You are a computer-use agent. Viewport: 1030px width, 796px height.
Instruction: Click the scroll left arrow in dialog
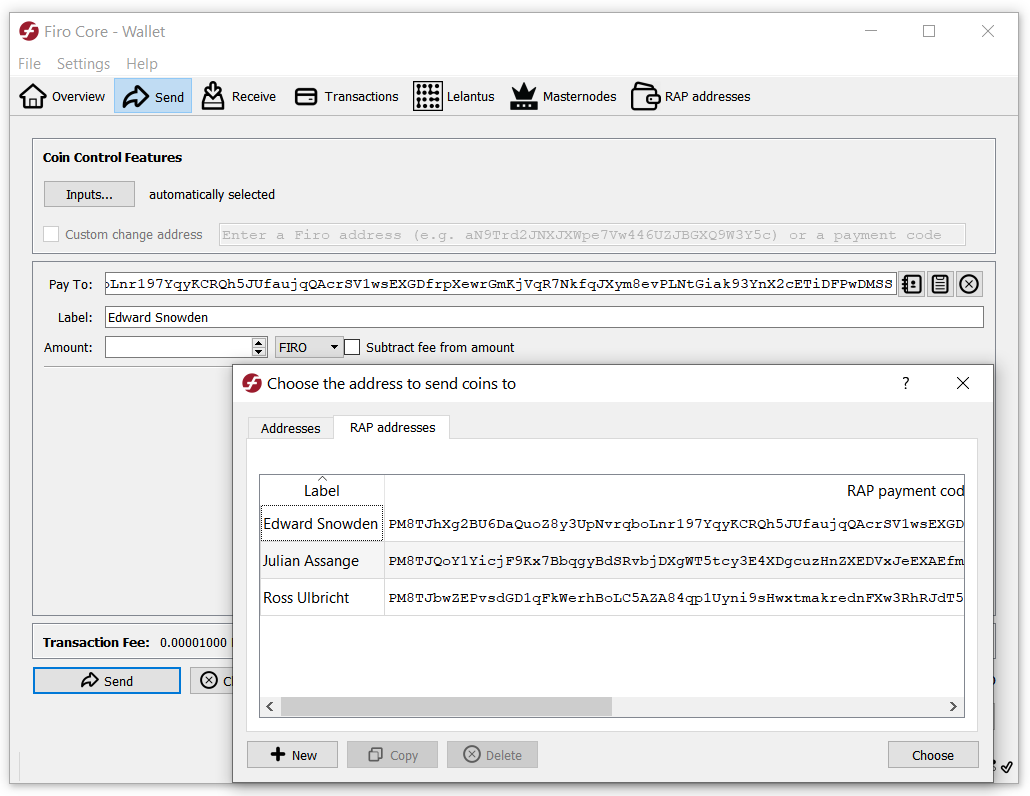point(270,706)
